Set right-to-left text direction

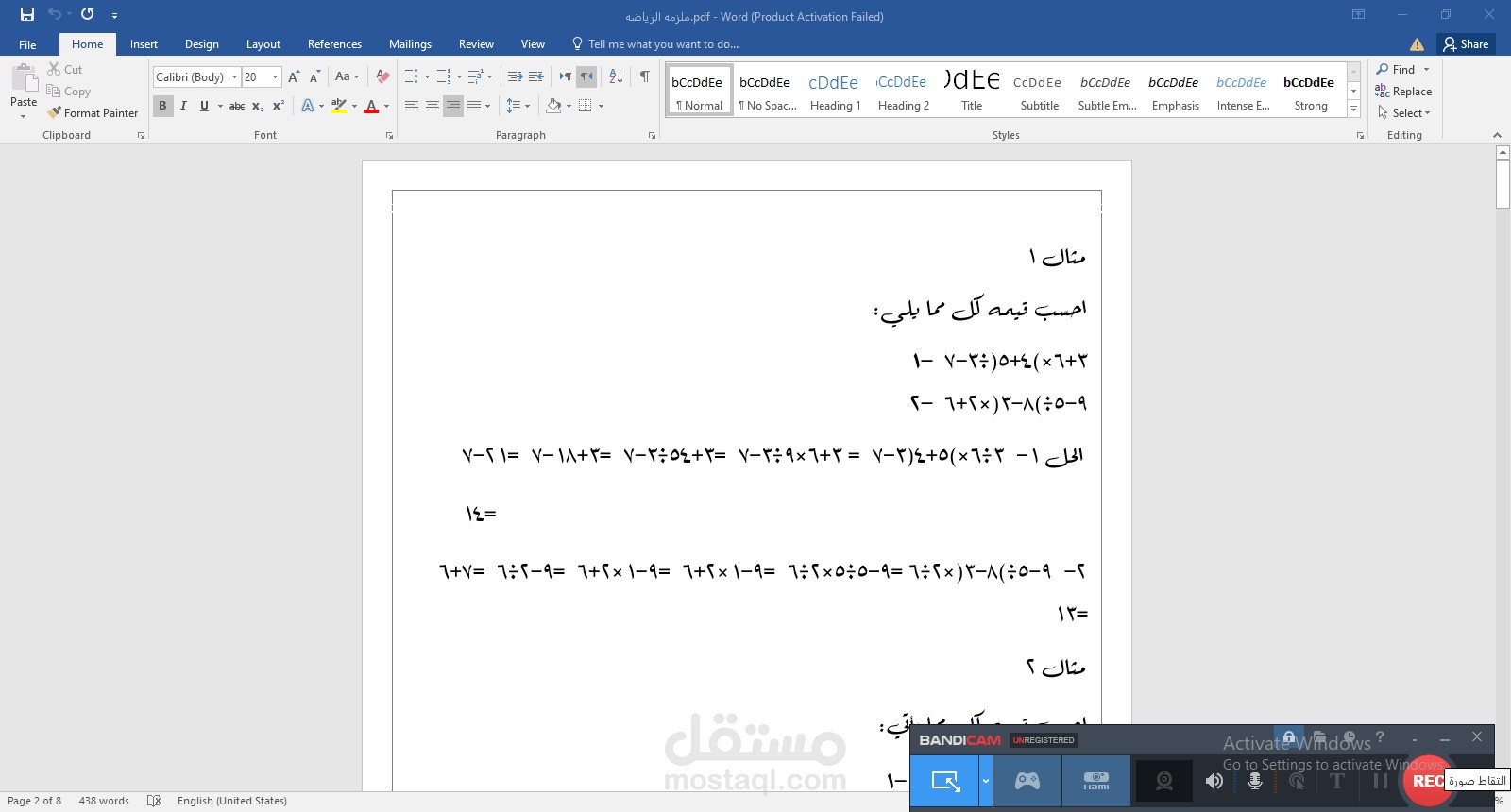click(586, 76)
